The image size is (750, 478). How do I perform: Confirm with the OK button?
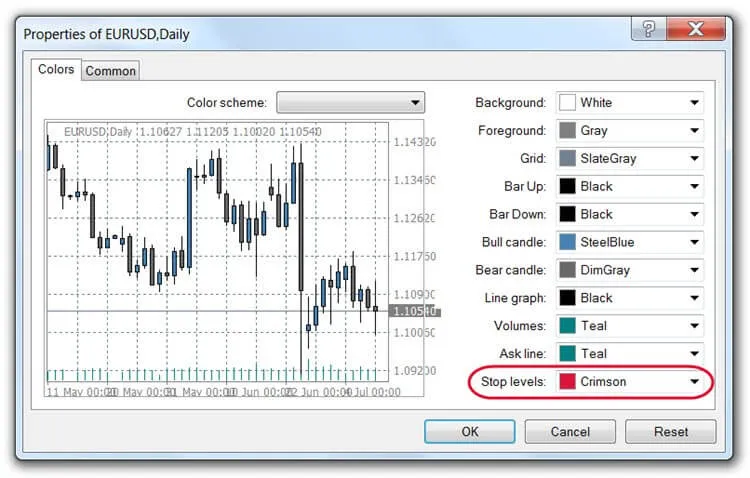click(470, 432)
